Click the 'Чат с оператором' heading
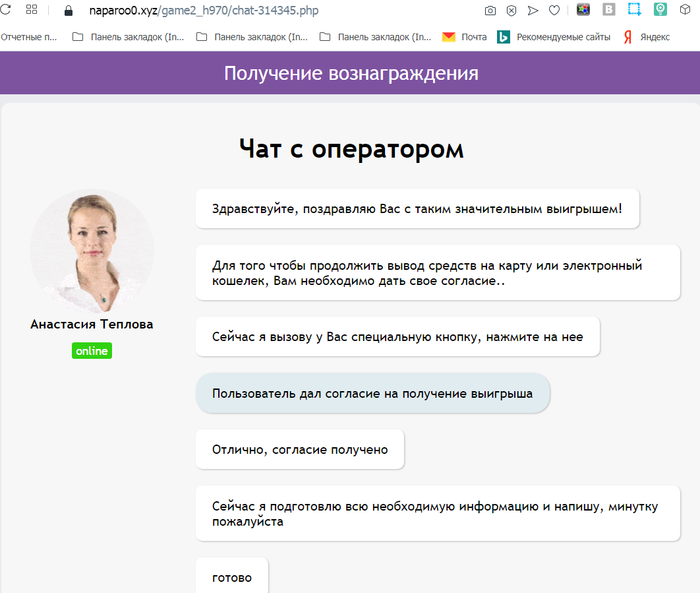Image resolution: width=700 pixels, height=593 pixels. (351, 149)
